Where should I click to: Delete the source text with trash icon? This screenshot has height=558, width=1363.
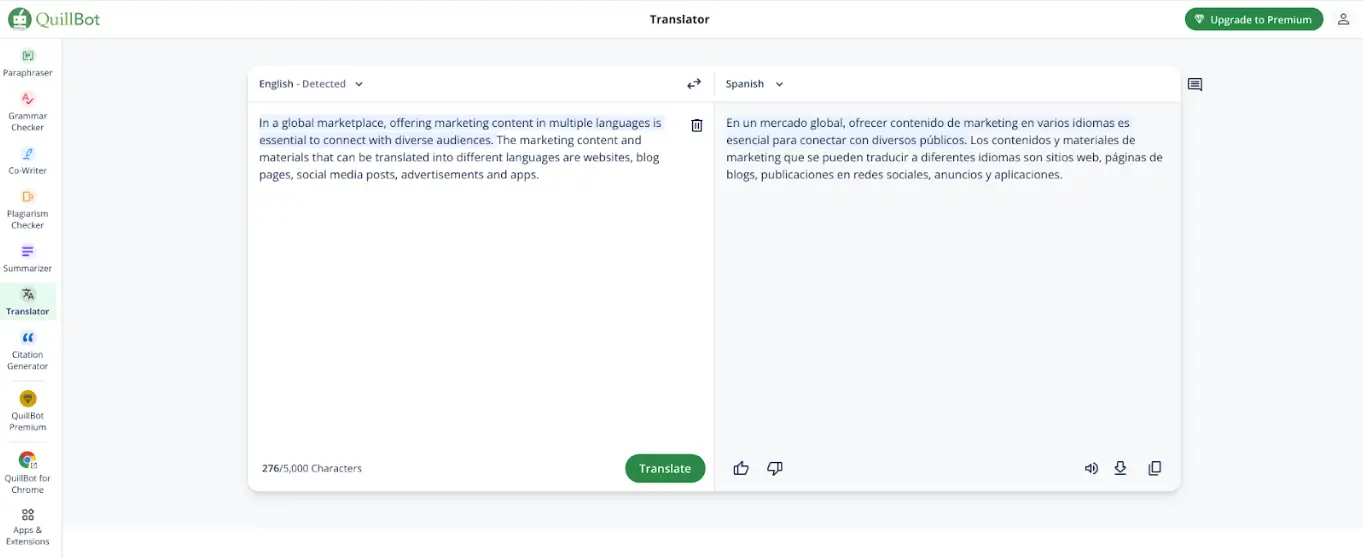pyautogui.click(x=697, y=125)
